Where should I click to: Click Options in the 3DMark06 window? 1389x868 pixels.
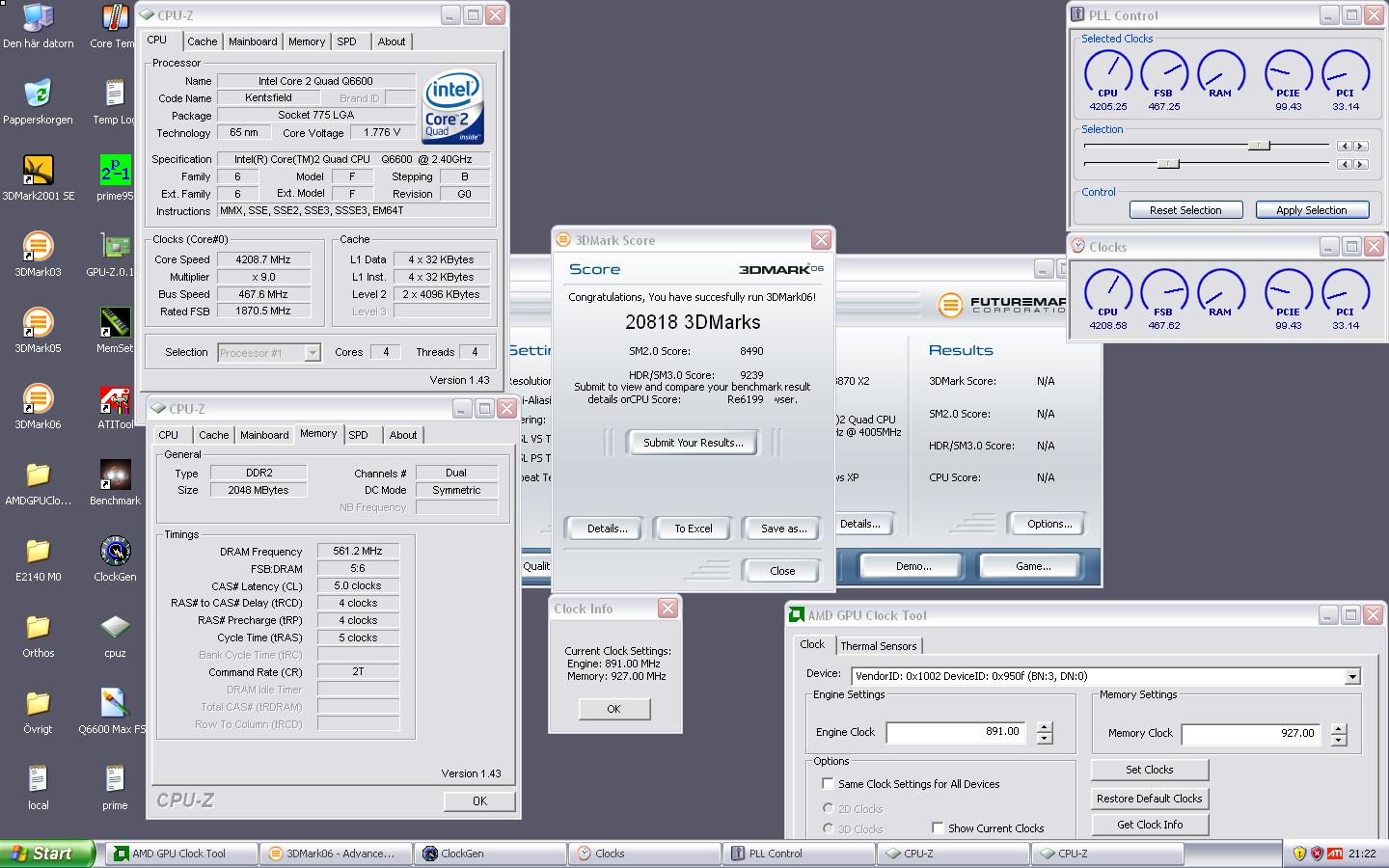tap(1049, 524)
